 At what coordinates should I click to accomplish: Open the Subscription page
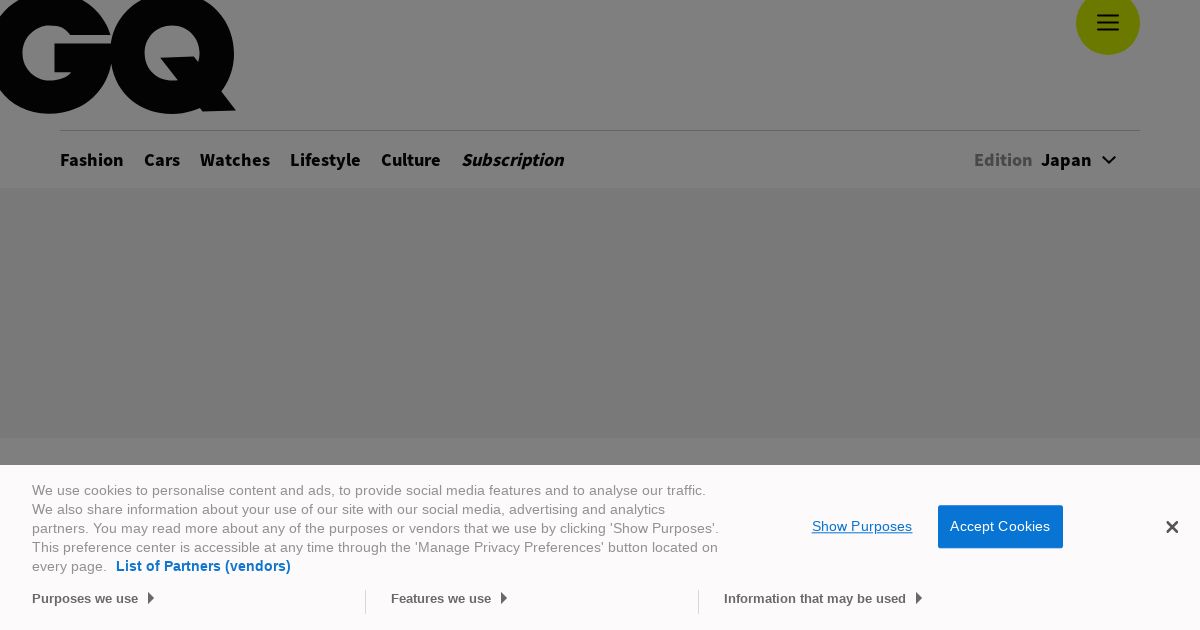[x=513, y=160]
